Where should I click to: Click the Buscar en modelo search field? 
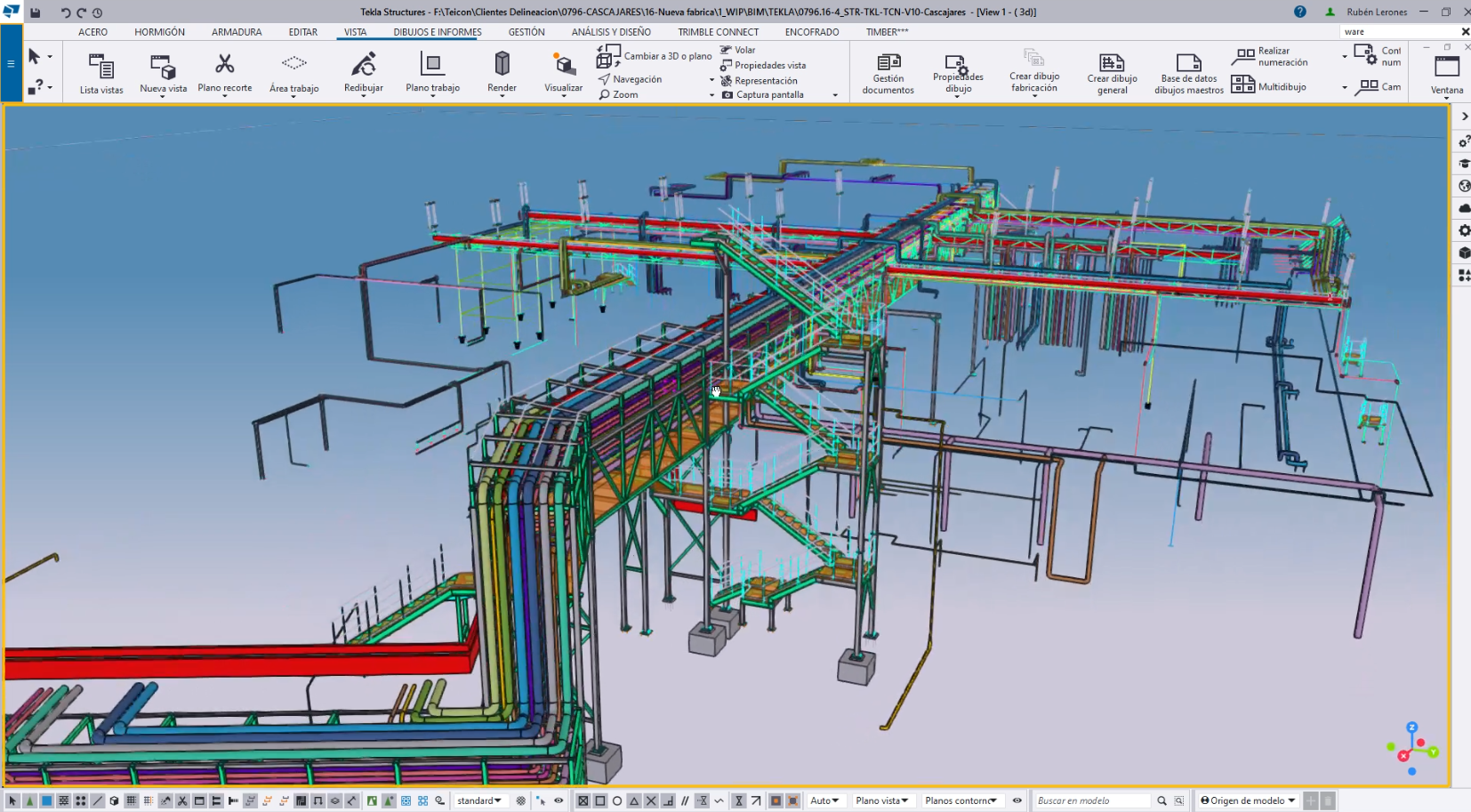[1093, 800]
